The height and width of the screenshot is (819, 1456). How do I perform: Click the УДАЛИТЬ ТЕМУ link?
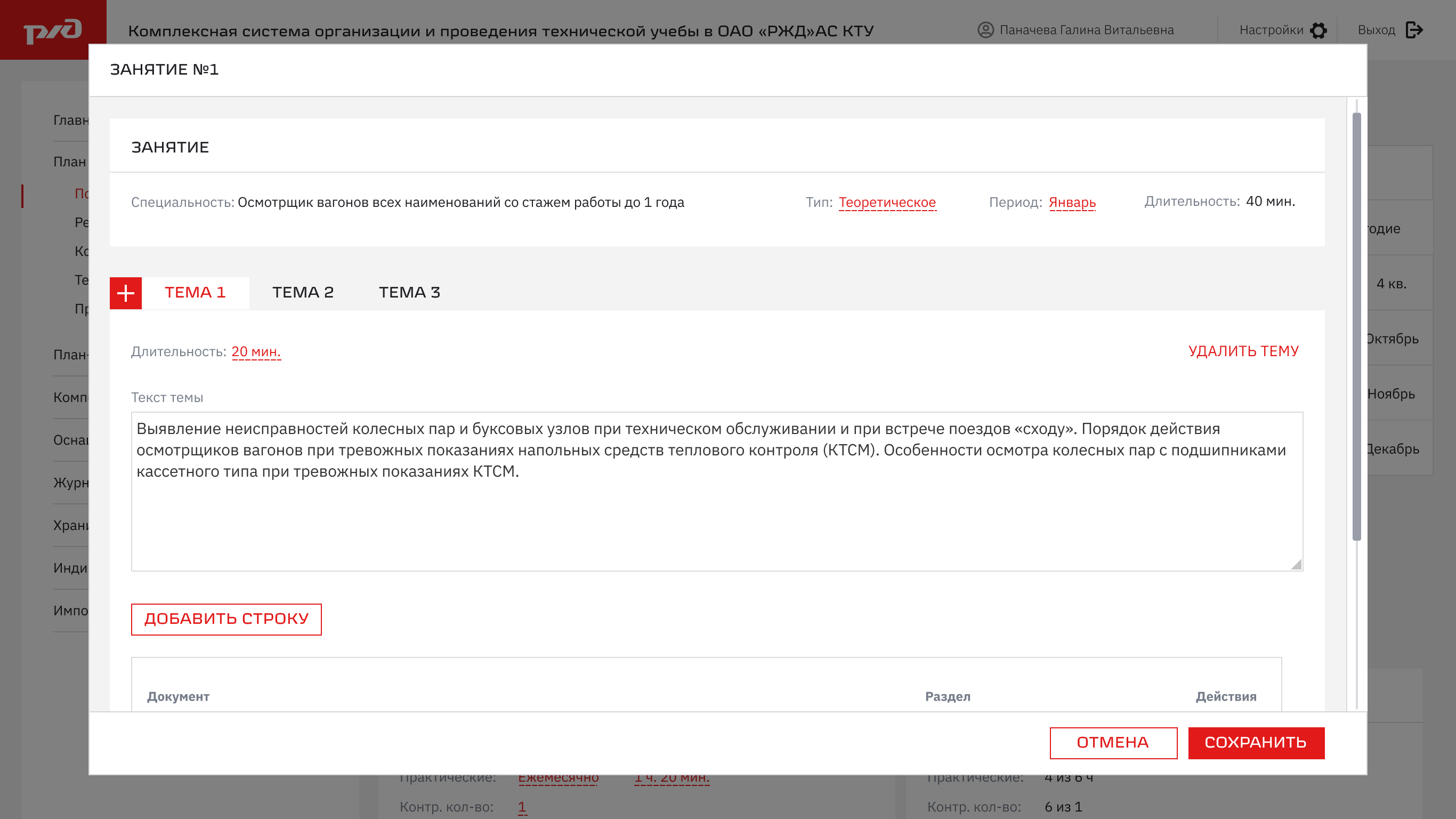point(1243,351)
